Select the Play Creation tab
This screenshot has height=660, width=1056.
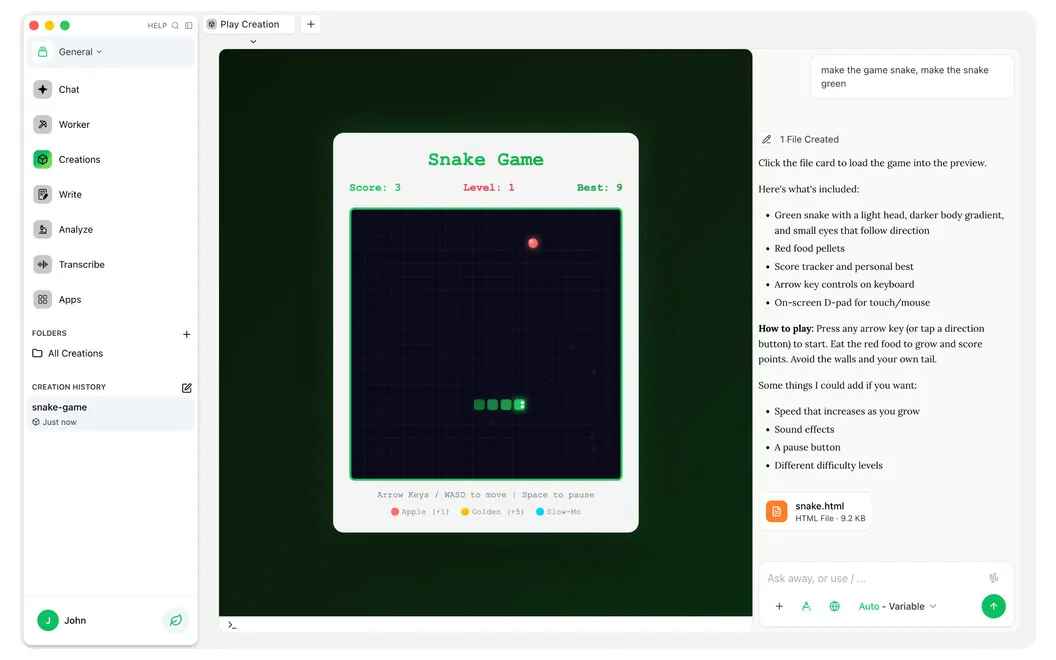coord(249,24)
